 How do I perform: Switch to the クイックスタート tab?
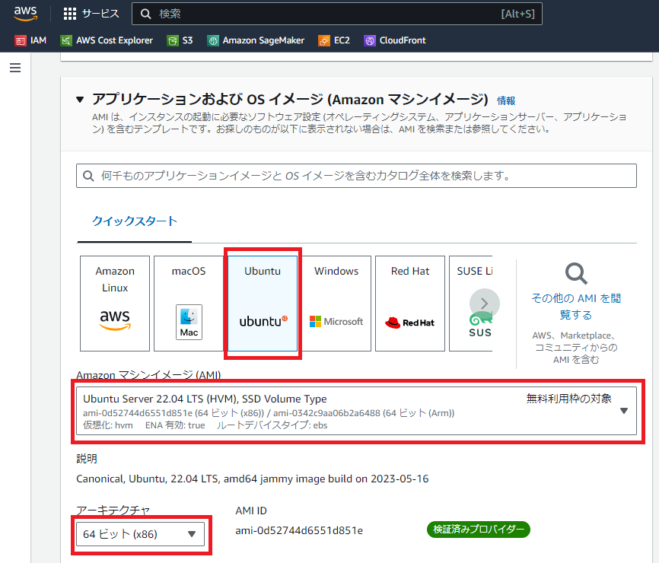point(134,221)
